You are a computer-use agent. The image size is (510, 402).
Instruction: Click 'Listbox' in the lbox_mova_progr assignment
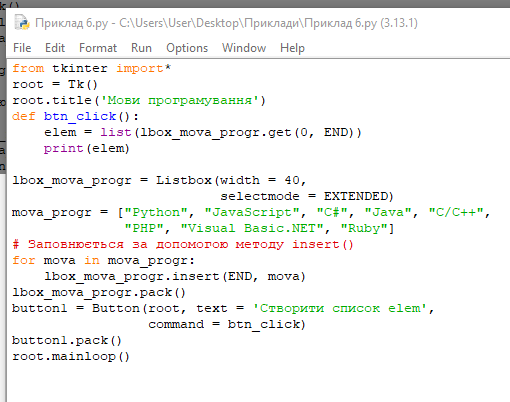click(184, 180)
